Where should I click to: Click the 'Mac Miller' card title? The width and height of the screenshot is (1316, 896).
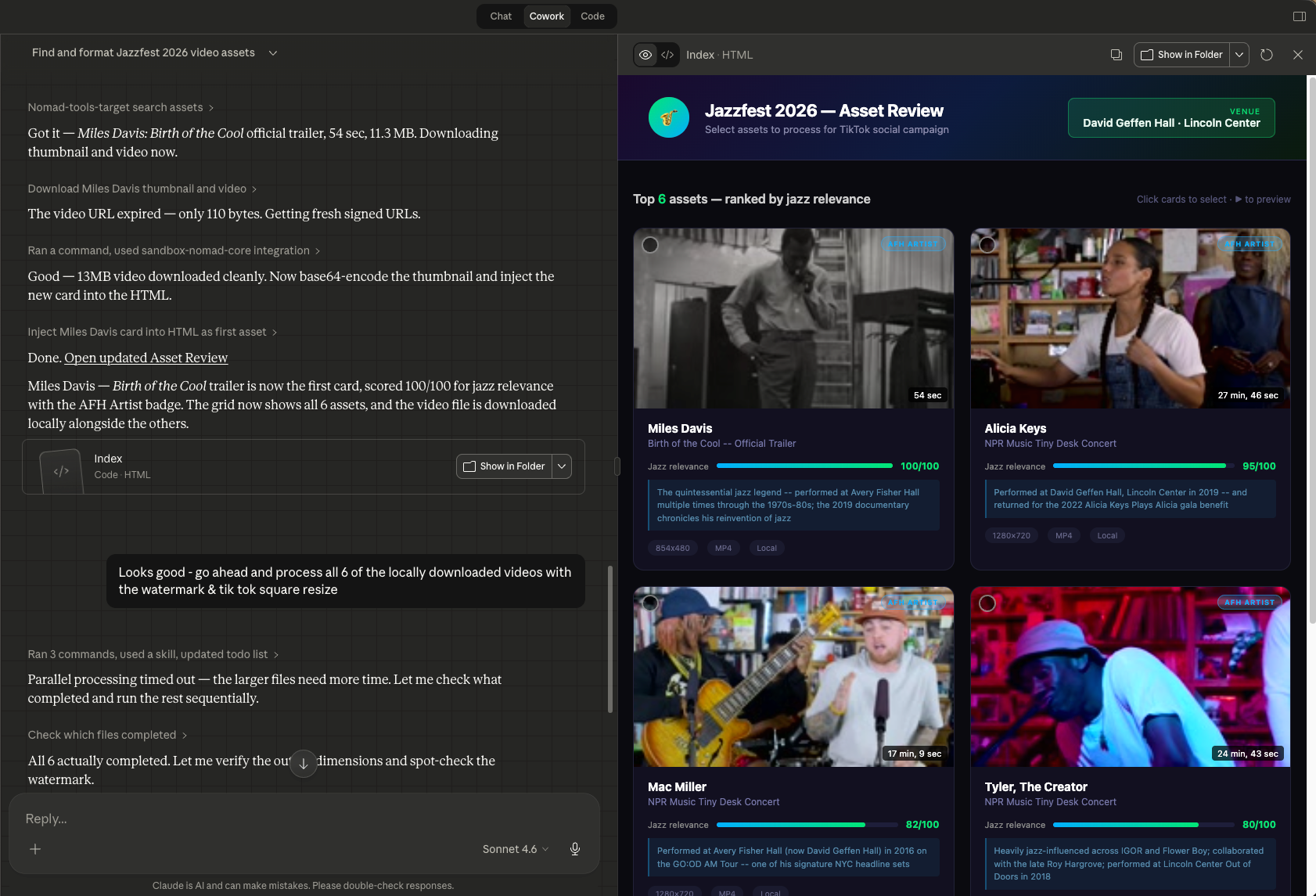tap(677, 787)
